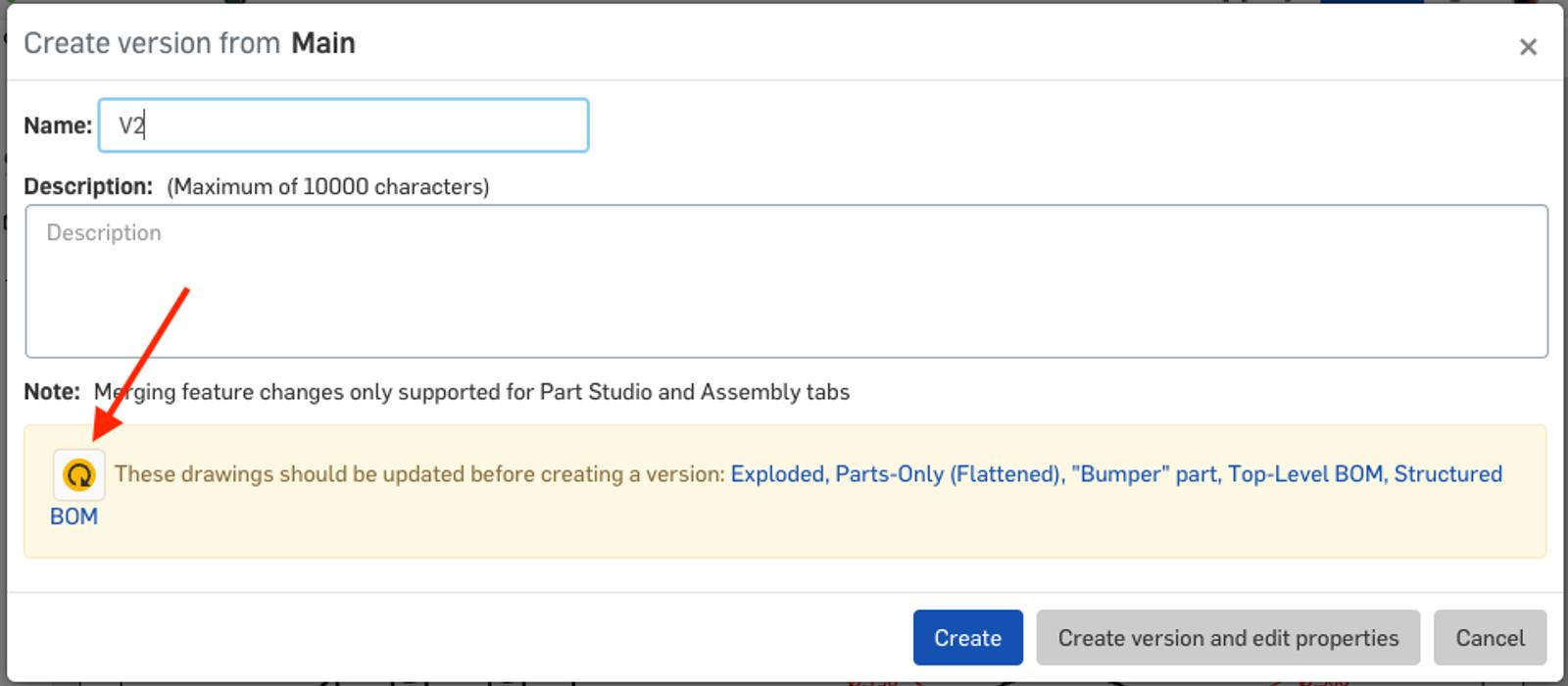Open the Top-Level BOM drawing link
The image size is (1568, 686).
pos(1306,474)
